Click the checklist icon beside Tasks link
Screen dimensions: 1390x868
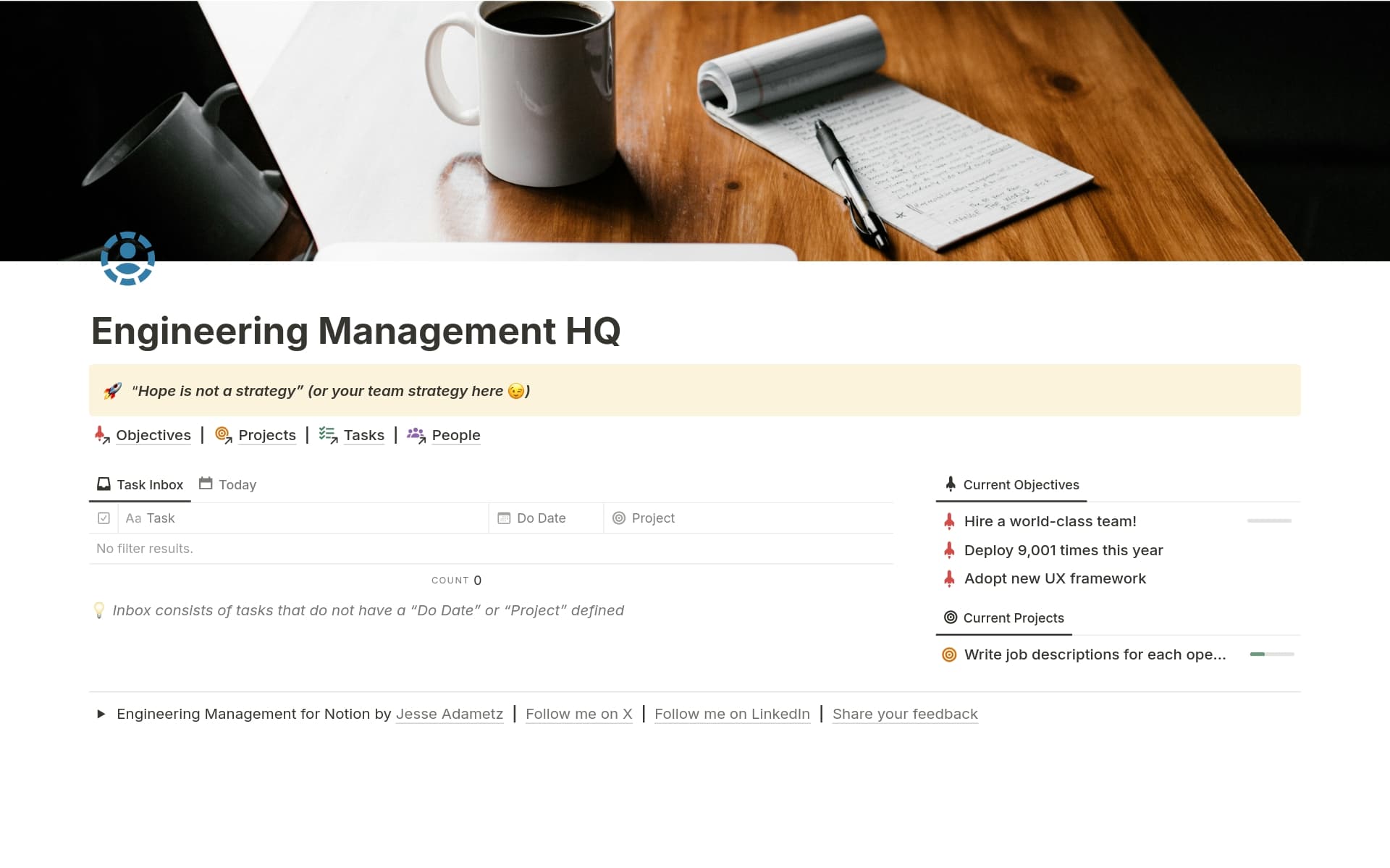328,434
